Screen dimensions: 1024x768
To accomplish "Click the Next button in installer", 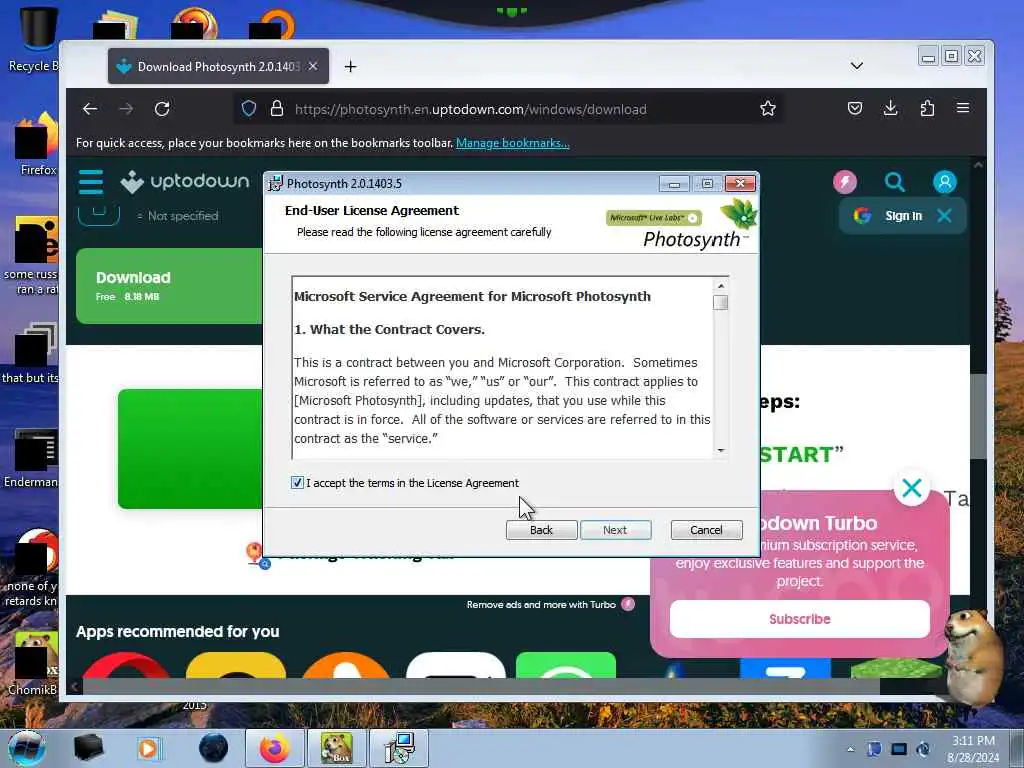I will 615,530.
